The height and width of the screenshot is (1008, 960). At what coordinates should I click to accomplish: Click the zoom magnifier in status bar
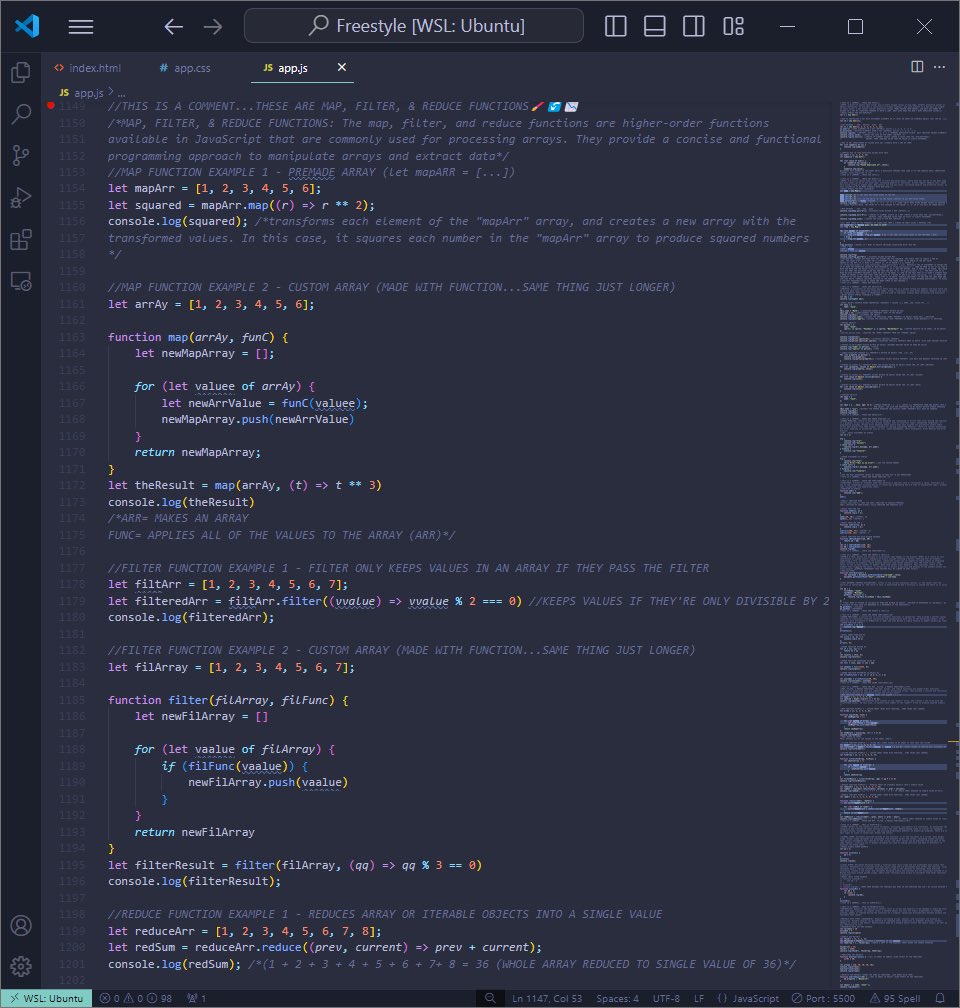[x=490, y=998]
